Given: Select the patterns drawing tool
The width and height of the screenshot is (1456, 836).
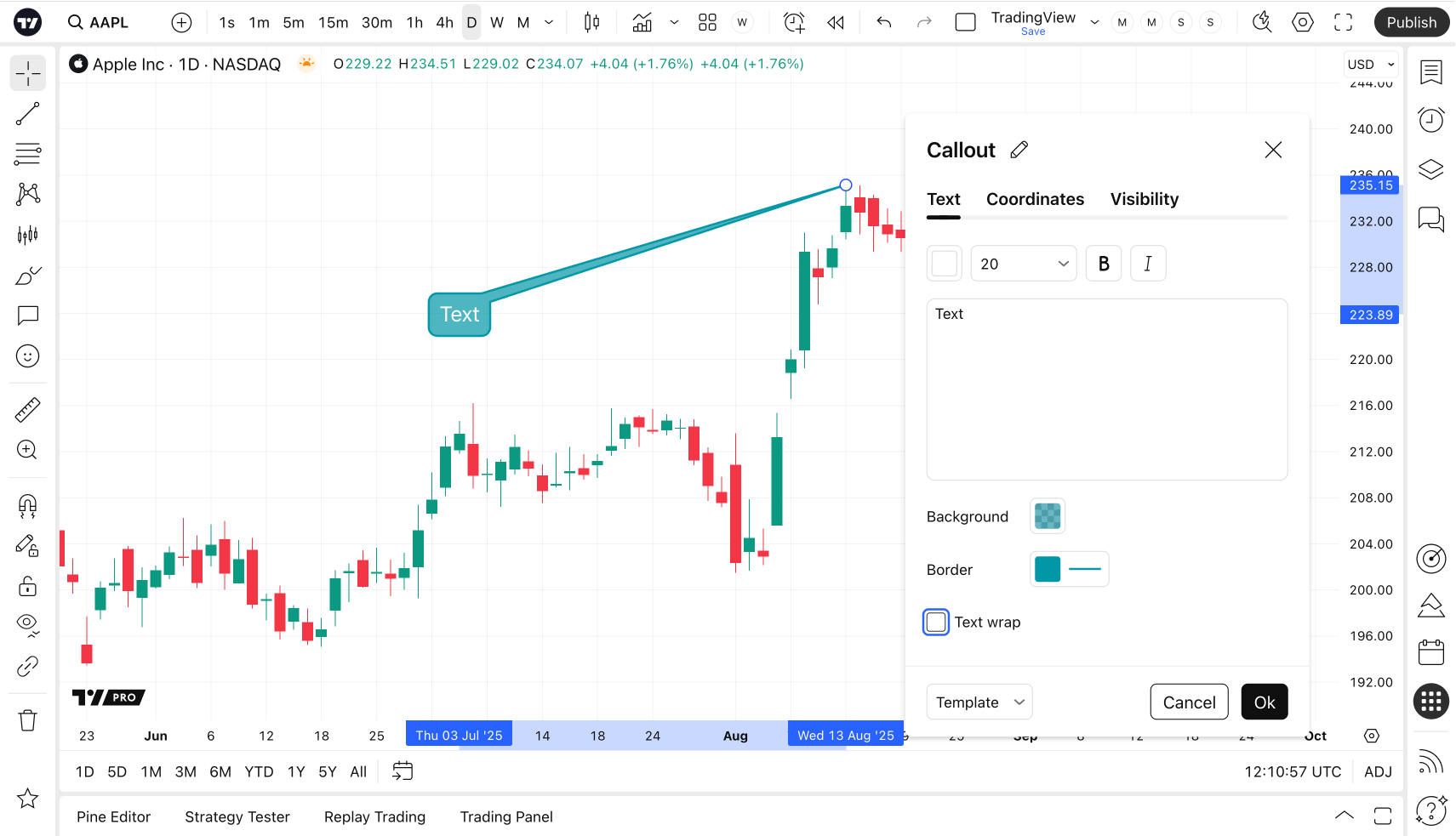Looking at the screenshot, I should point(28,194).
